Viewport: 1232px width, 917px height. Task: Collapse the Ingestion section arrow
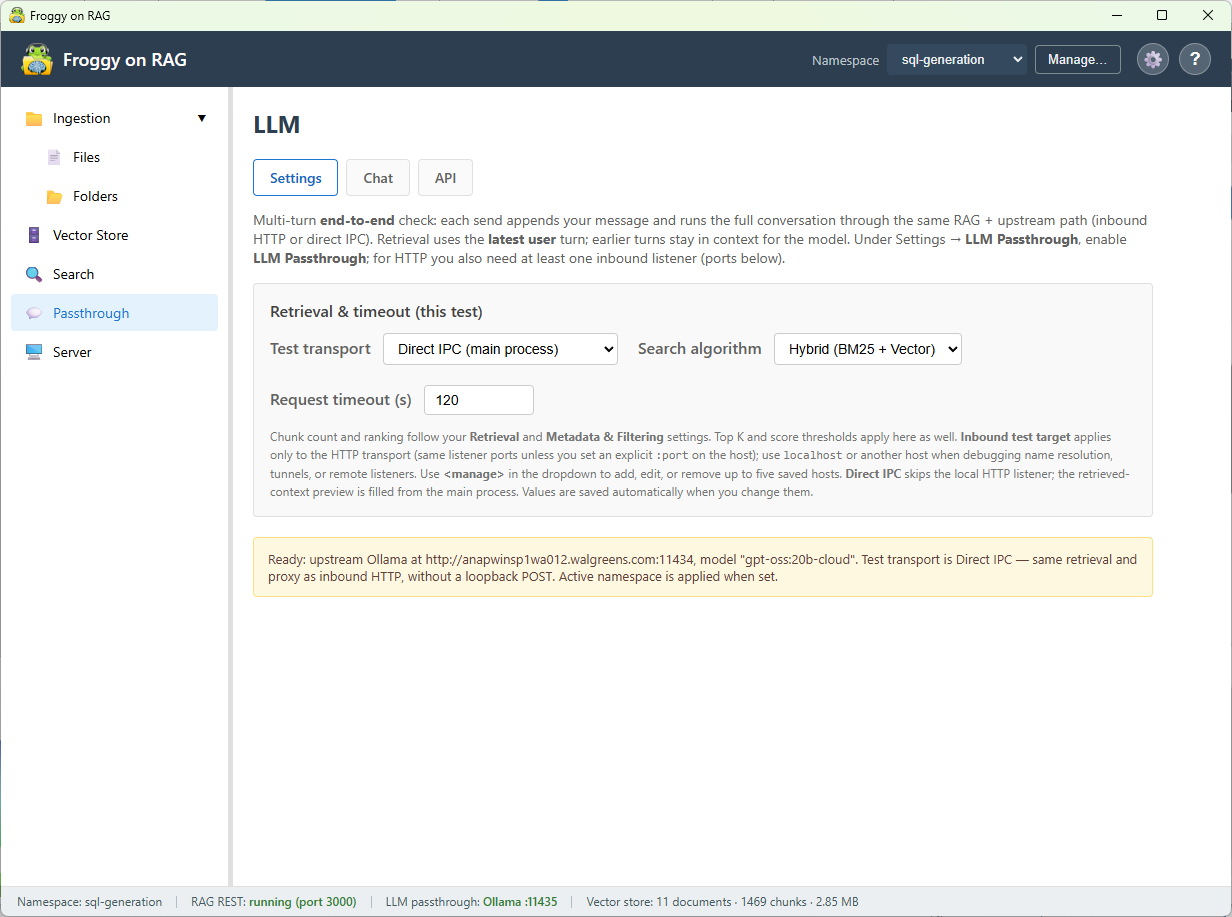(202, 118)
